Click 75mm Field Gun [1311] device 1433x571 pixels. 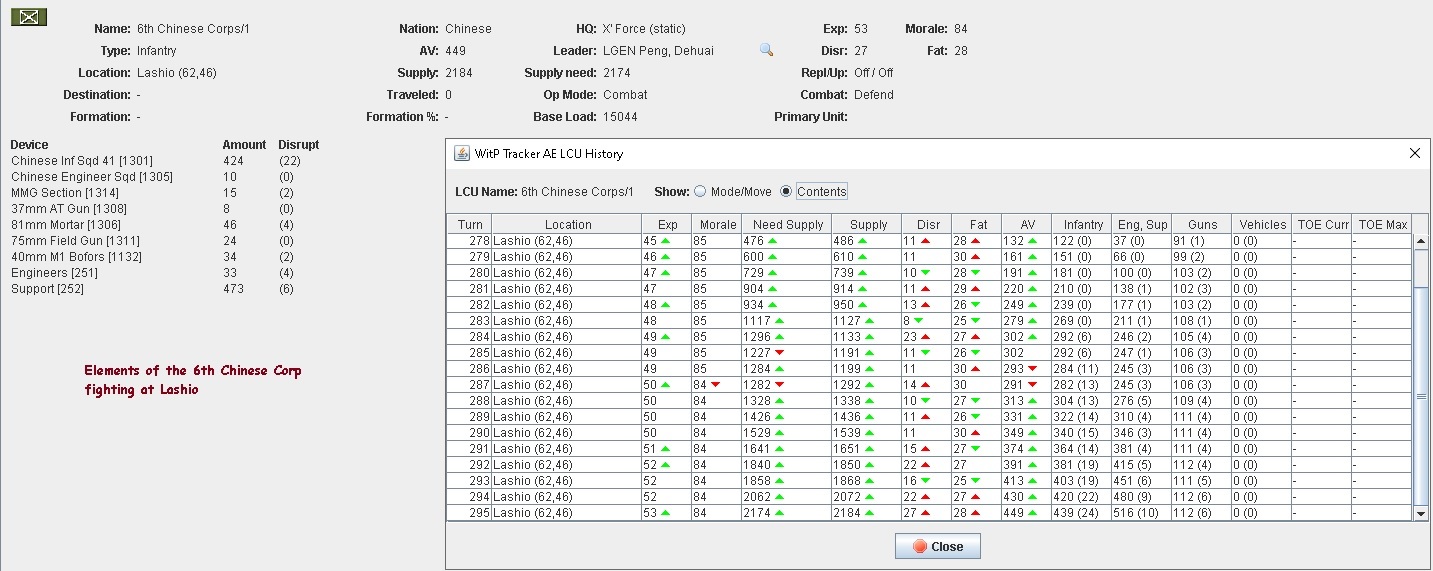click(x=76, y=241)
